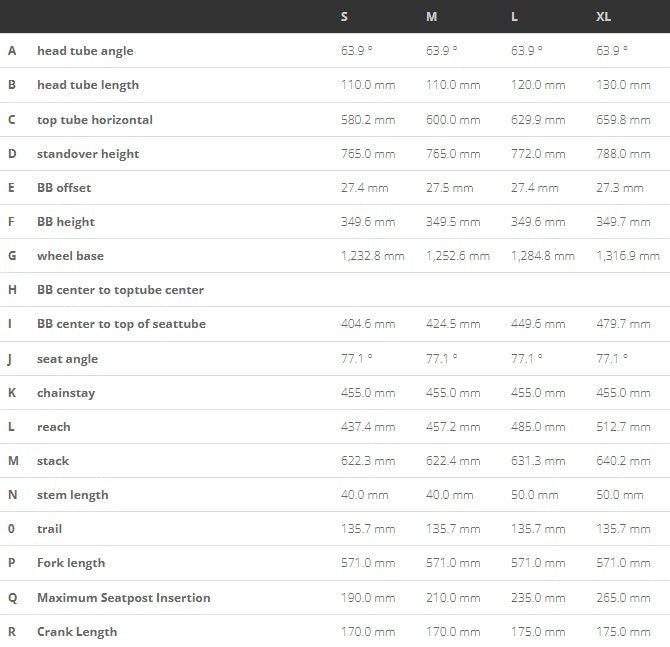Click the L size column header
This screenshot has height=647, width=670.
[x=514, y=17]
